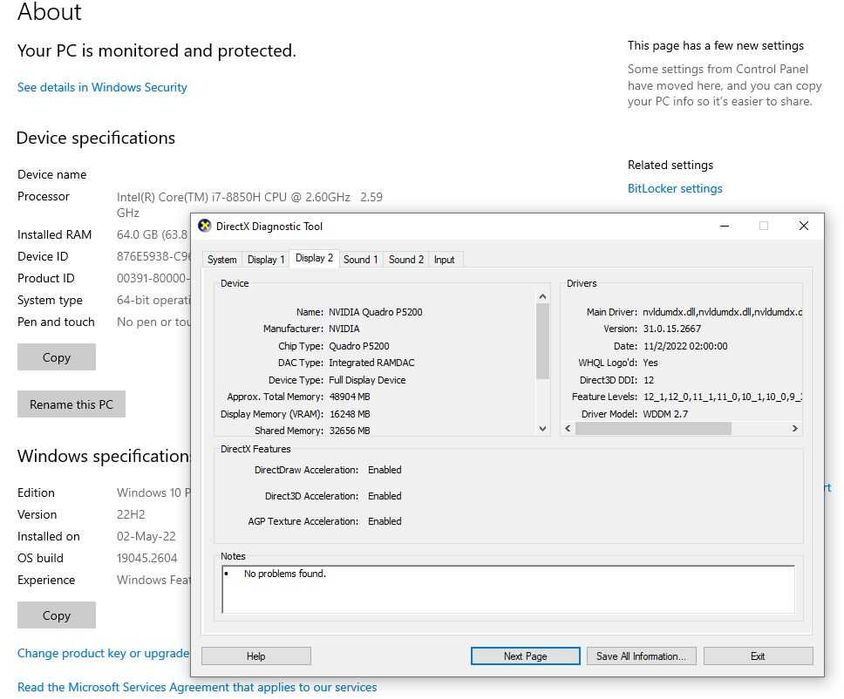844x699 pixels.
Task: Select the AGP Texture Acceleration Enabled value
Action: pyautogui.click(x=384, y=521)
